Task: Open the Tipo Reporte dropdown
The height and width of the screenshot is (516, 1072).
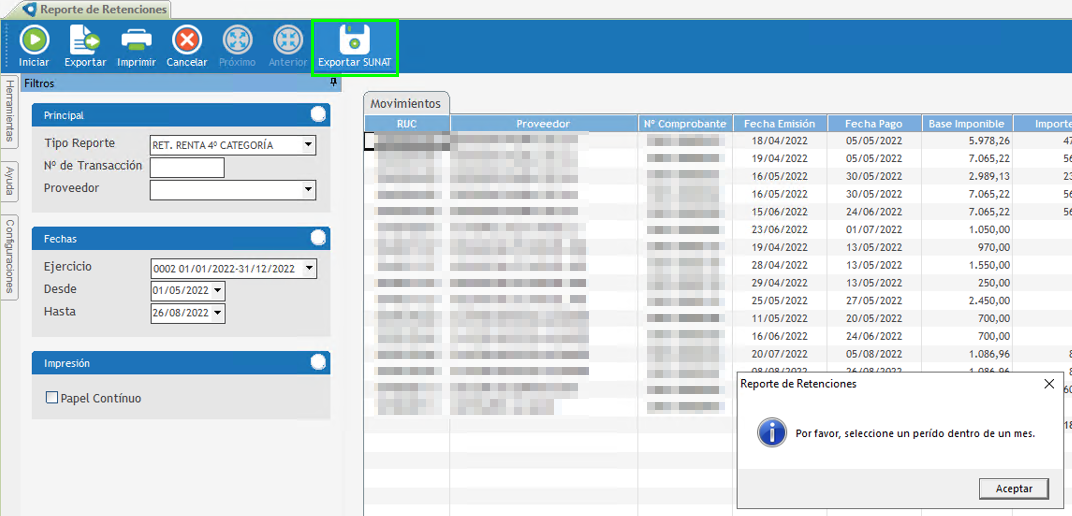Action: tap(308, 145)
